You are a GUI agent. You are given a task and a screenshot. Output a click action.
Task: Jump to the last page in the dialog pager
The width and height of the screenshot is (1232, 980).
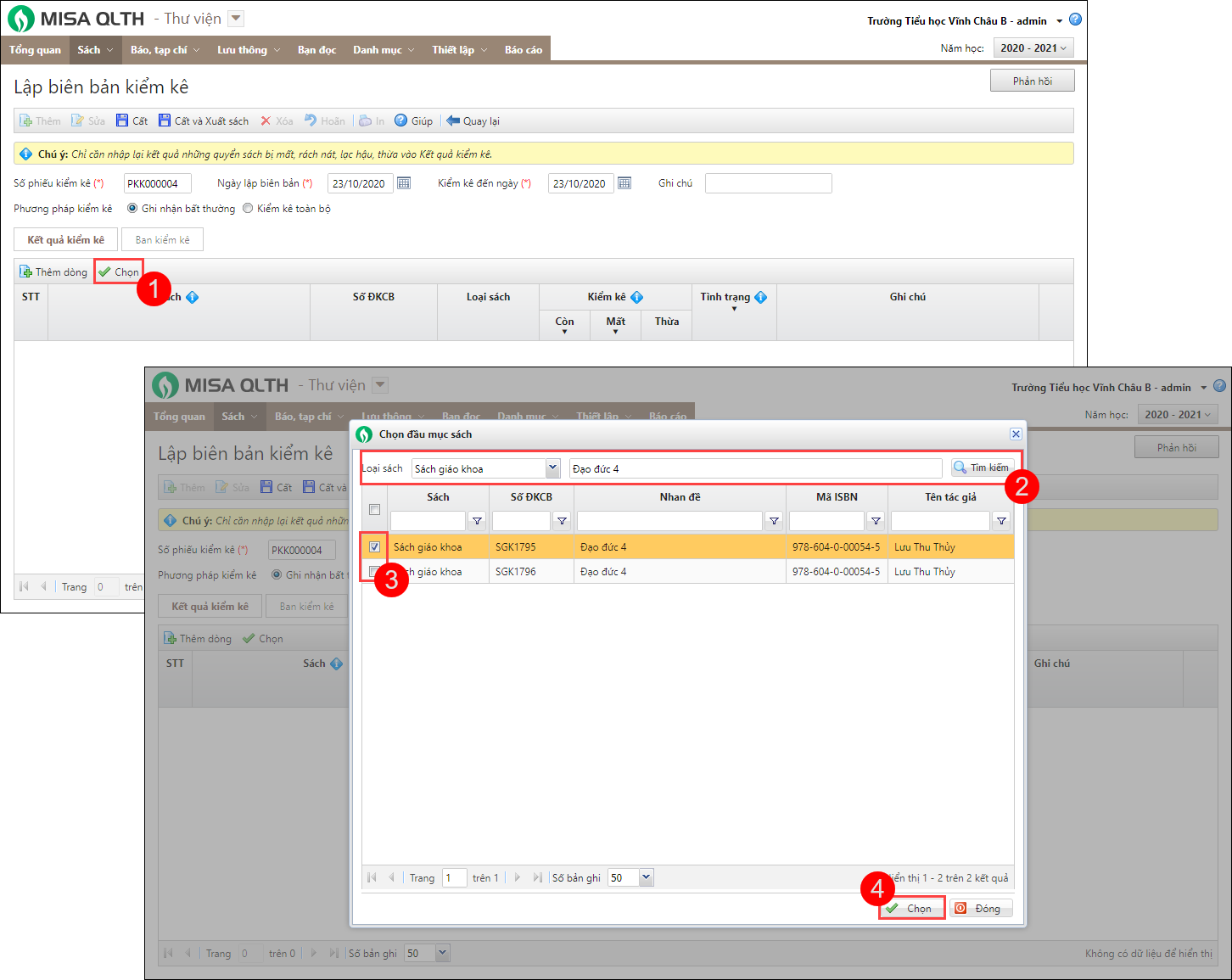click(537, 877)
